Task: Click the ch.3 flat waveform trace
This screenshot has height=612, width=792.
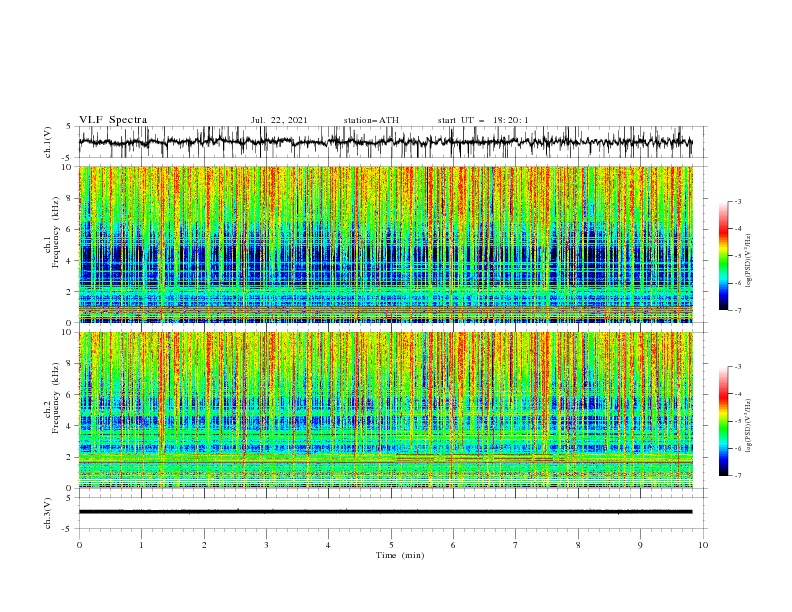Action: (385, 512)
